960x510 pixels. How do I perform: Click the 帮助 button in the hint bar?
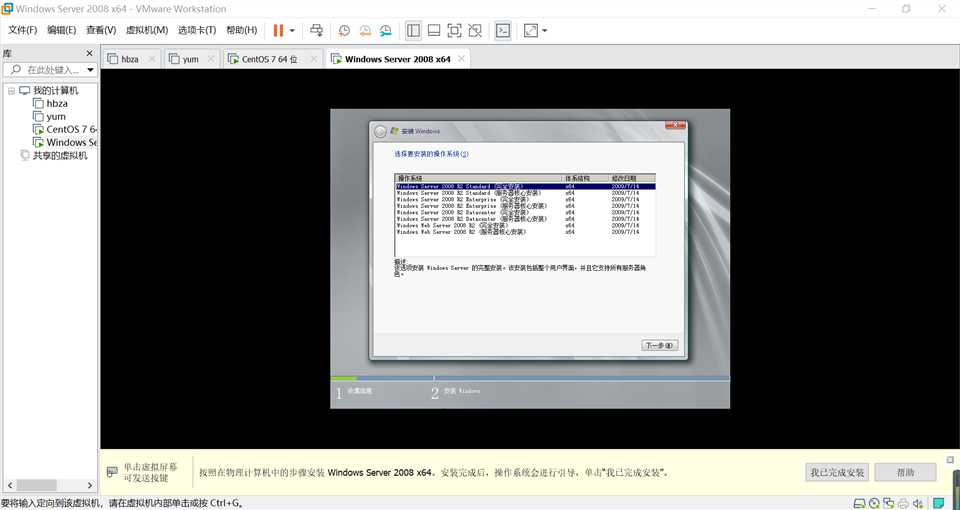pos(906,473)
